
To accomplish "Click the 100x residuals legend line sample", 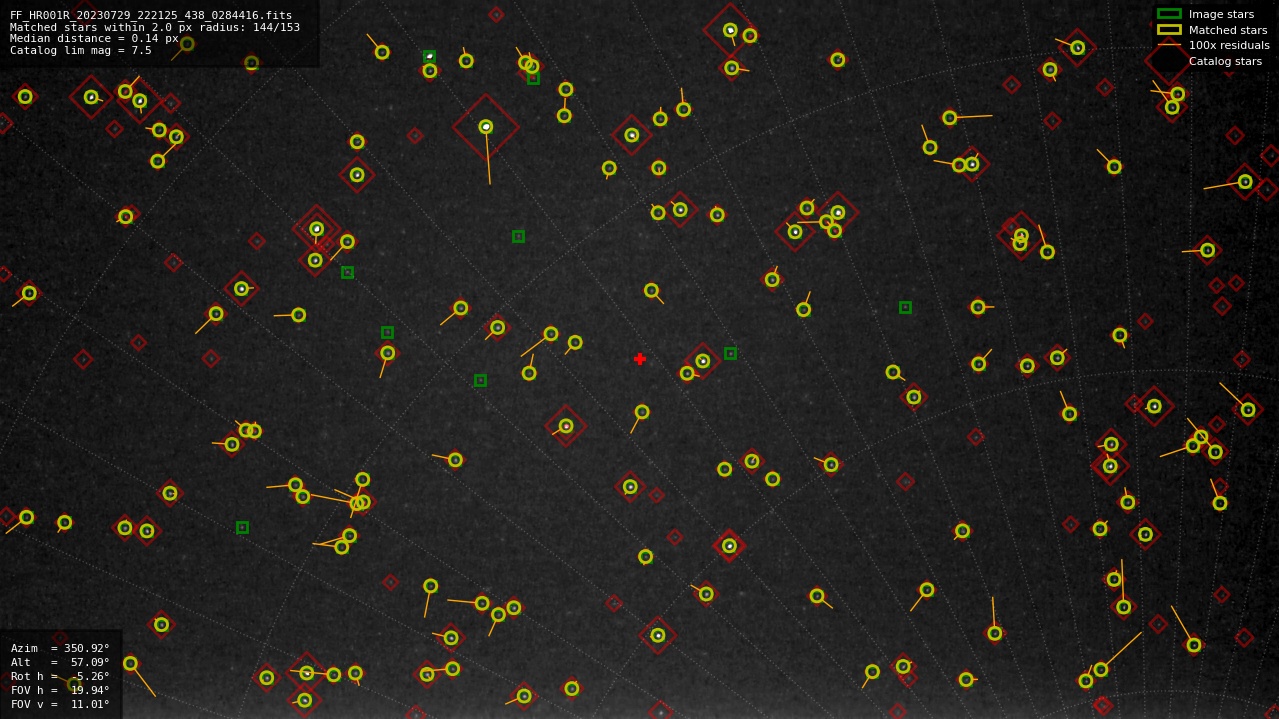I will pyautogui.click(x=1169, y=45).
